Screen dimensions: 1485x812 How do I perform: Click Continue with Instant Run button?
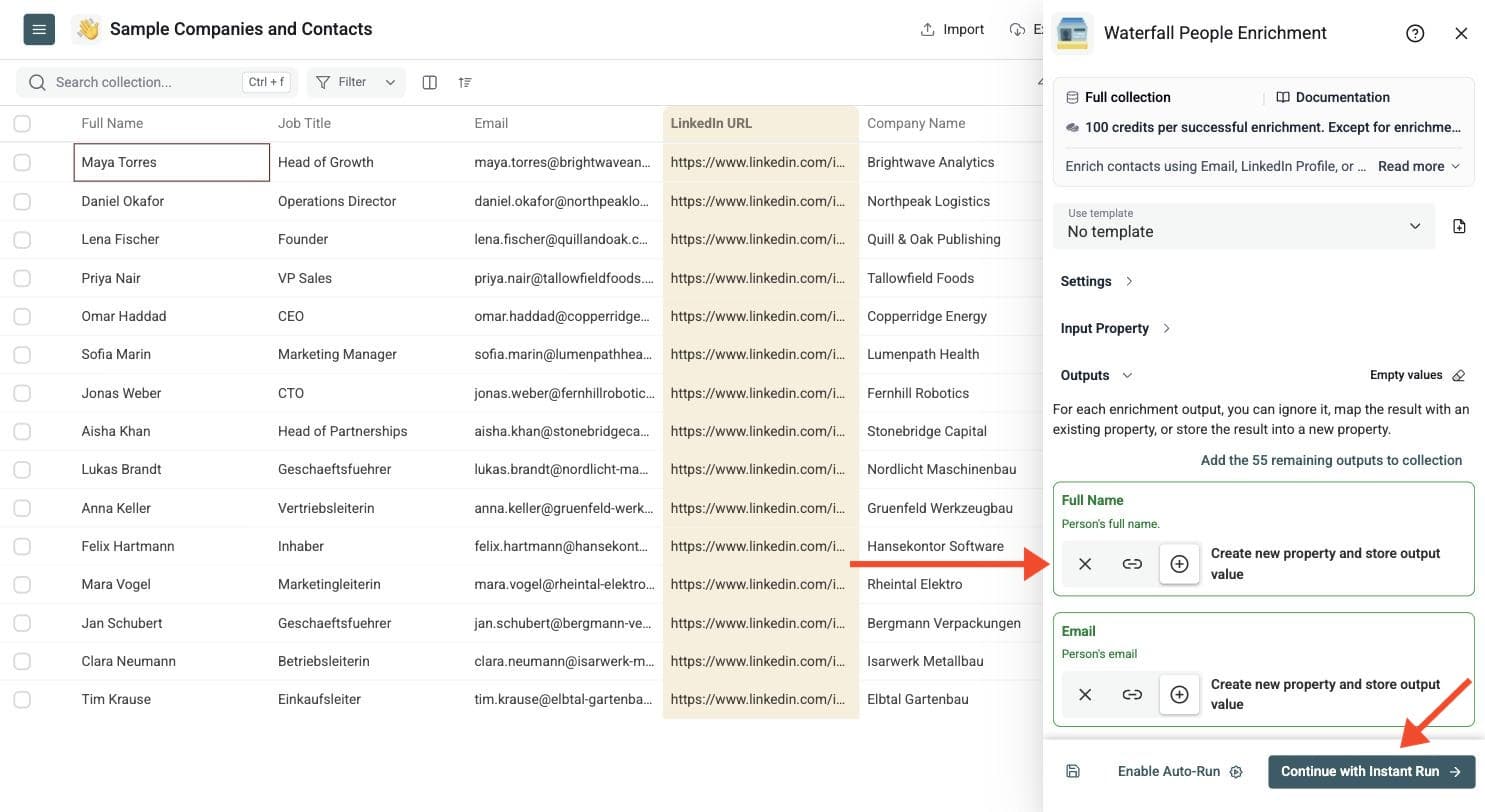pyautogui.click(x=1371, y=771)
